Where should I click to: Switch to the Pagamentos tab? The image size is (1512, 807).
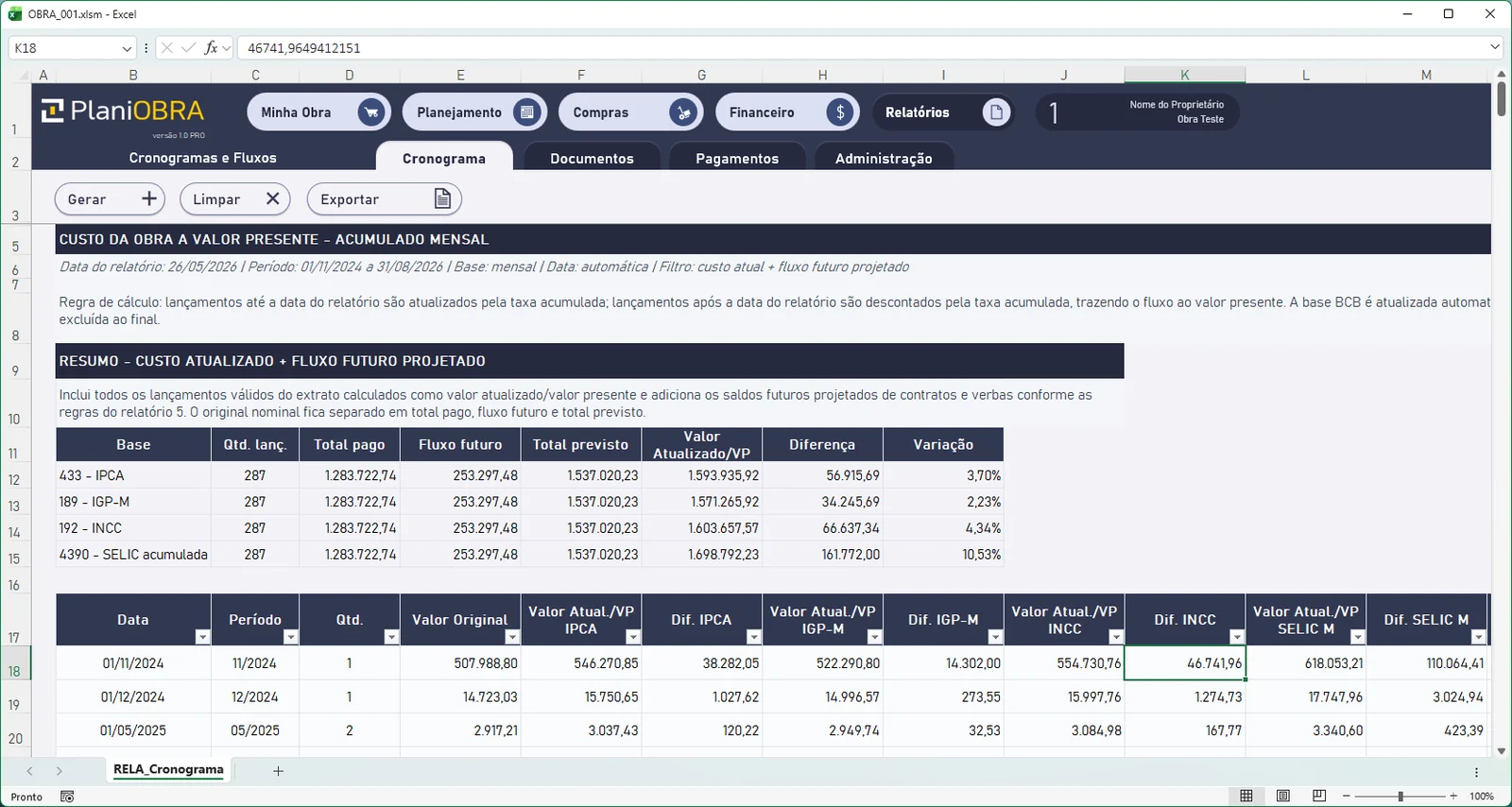click(x=737, y=157)
